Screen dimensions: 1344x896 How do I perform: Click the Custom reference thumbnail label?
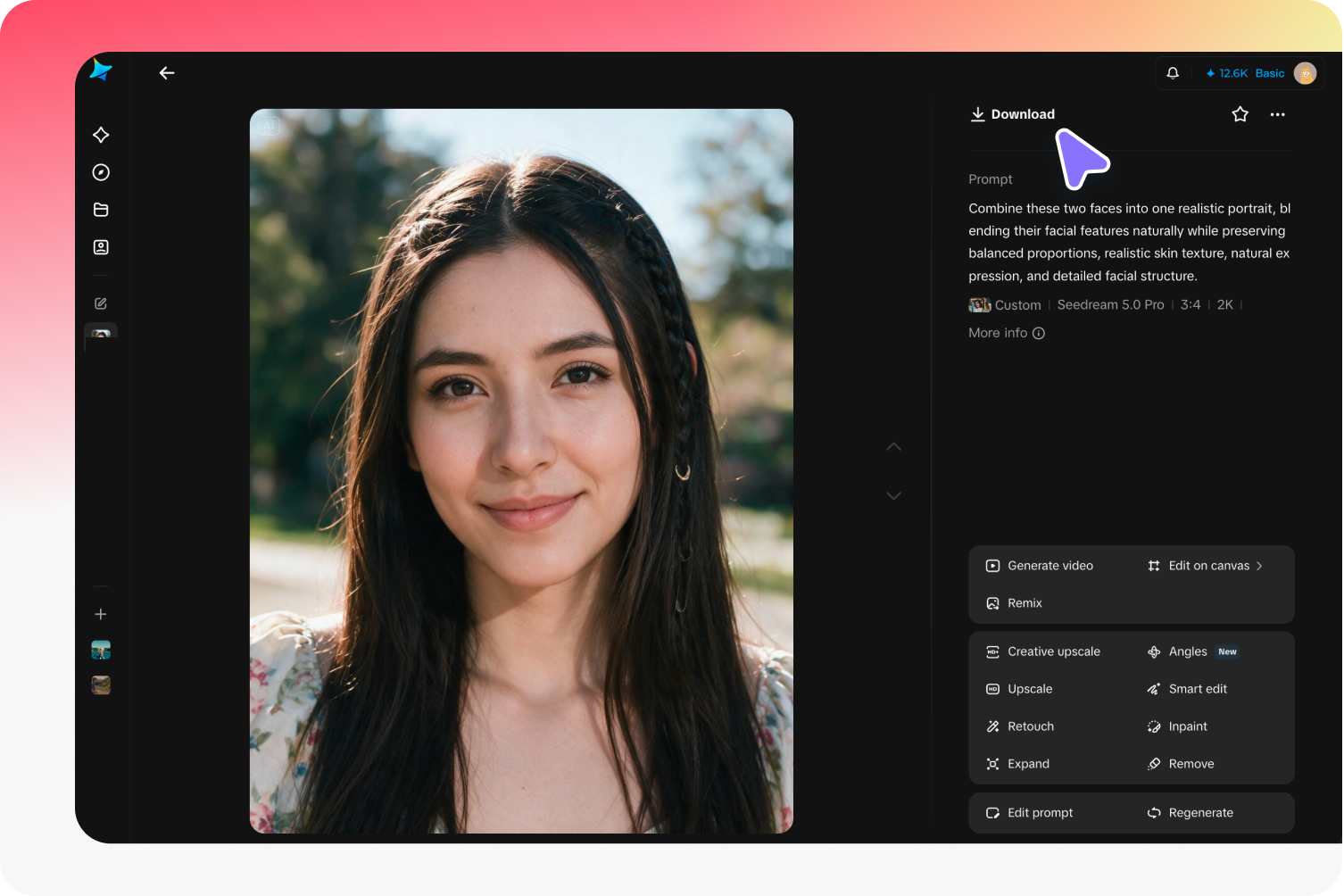(x=1005, y=305)
